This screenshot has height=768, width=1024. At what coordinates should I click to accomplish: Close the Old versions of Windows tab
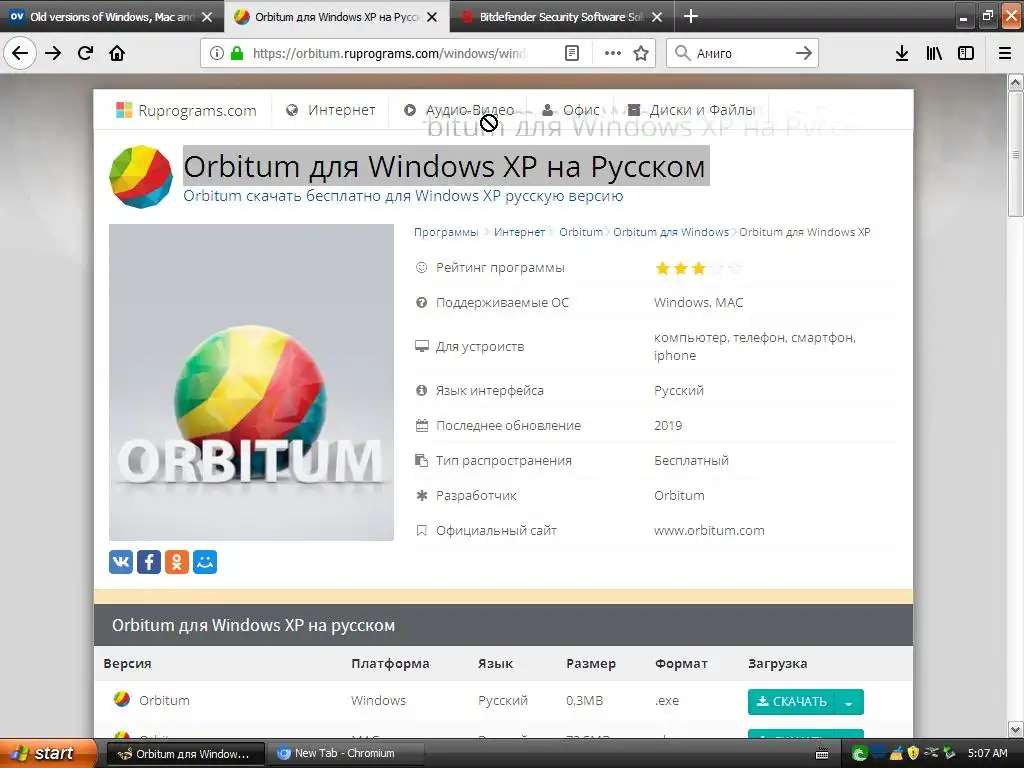[207, 17]
